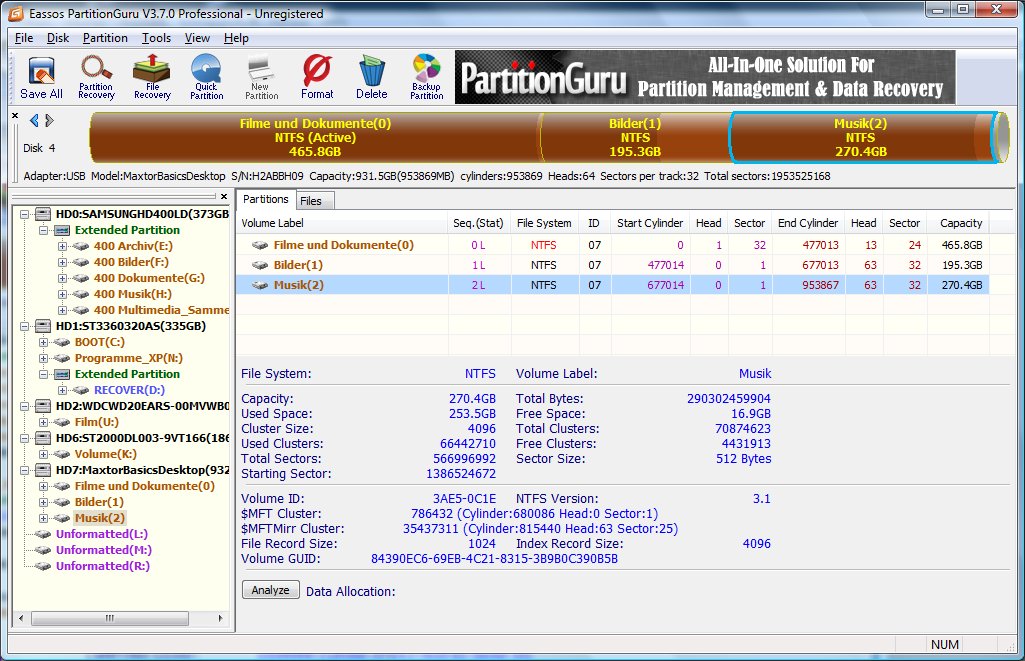Image resolution: width=1025 pixels, height=661 pixels.
Task: Click the Analyze button
Action: pos(271,590)
